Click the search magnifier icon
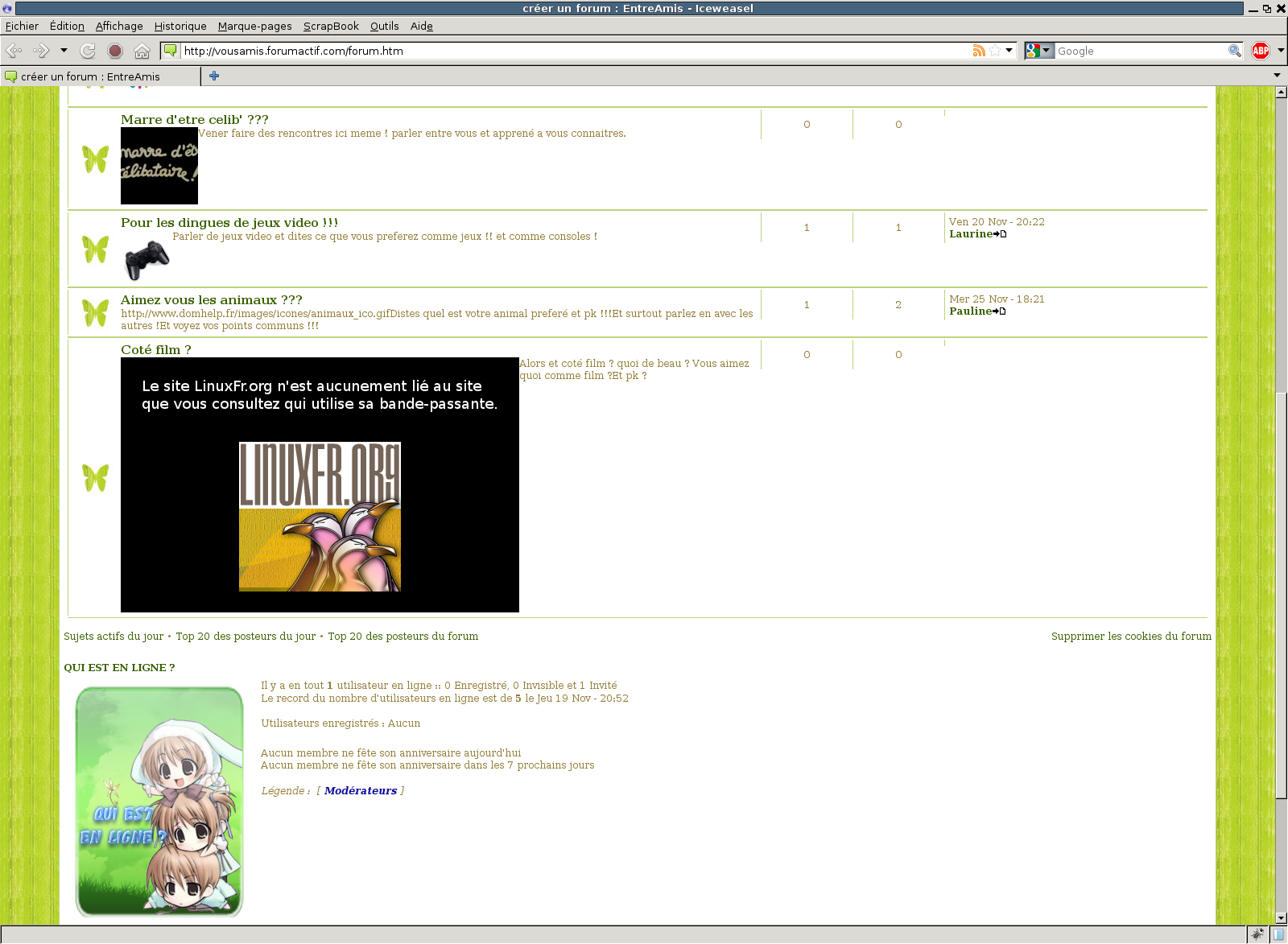The image size is (1288, 944). (1234, 51)
